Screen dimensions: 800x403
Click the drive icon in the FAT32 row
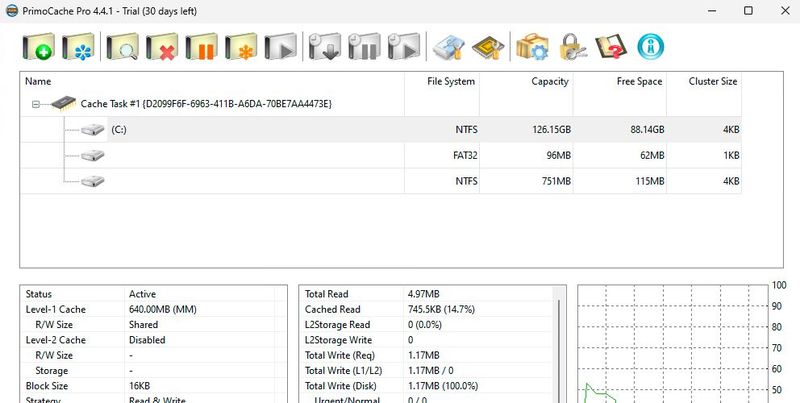pyautogui.click(x=92, y=155)
